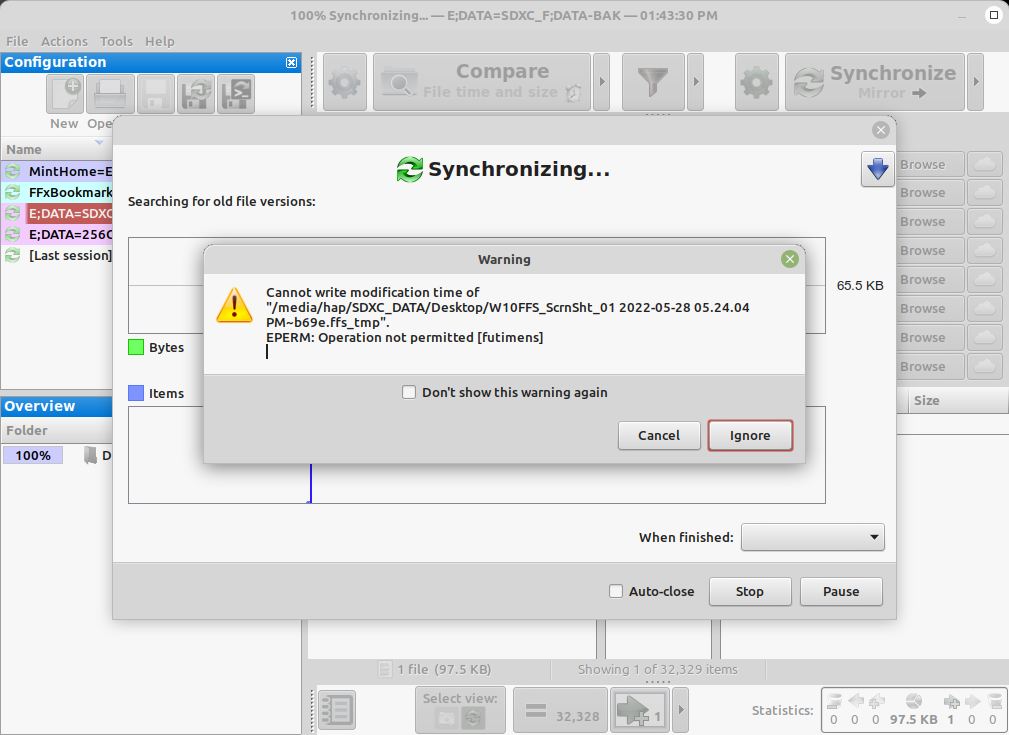This screenshot has height=735, width=1009.
Task: Click the topmost Browse button
Action: (x=930, y=164)
